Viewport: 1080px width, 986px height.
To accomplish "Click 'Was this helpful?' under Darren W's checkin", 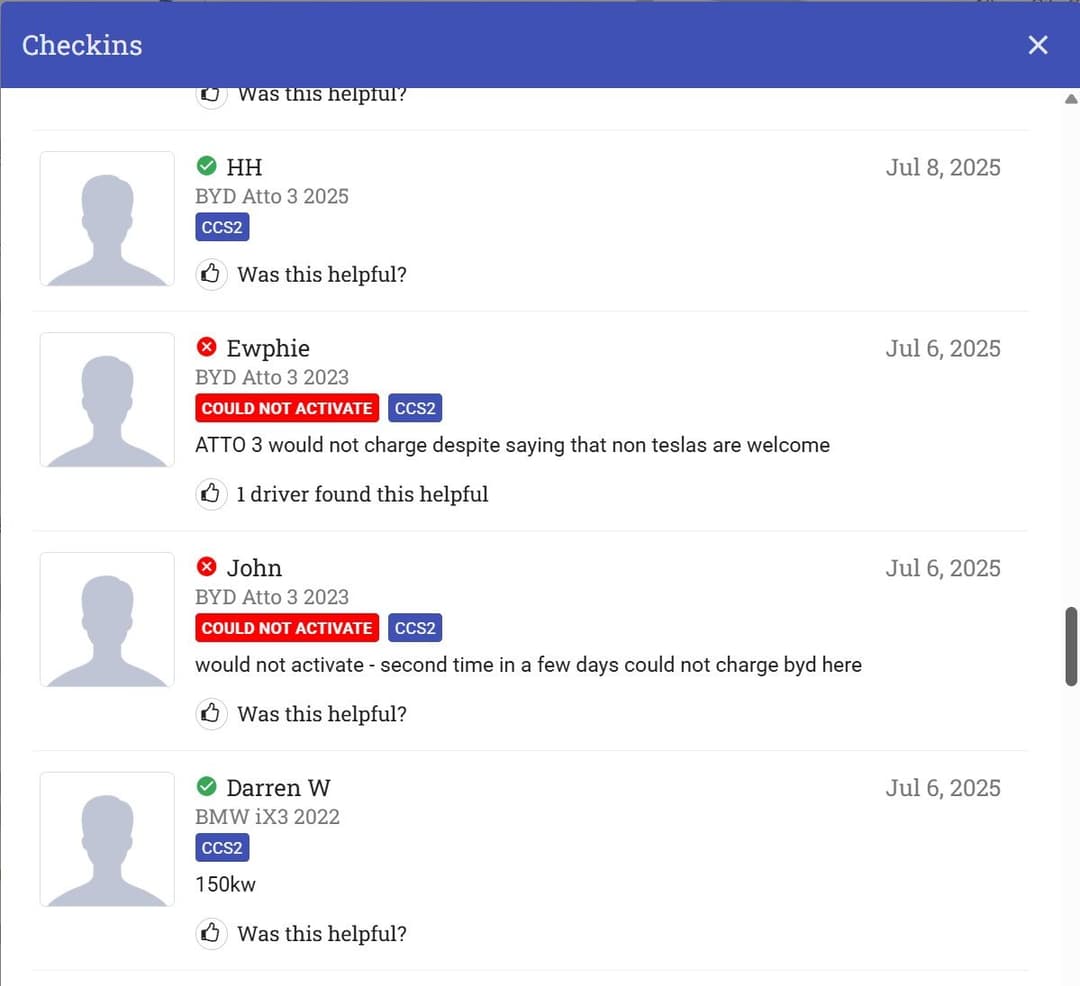I will point(322,933).
